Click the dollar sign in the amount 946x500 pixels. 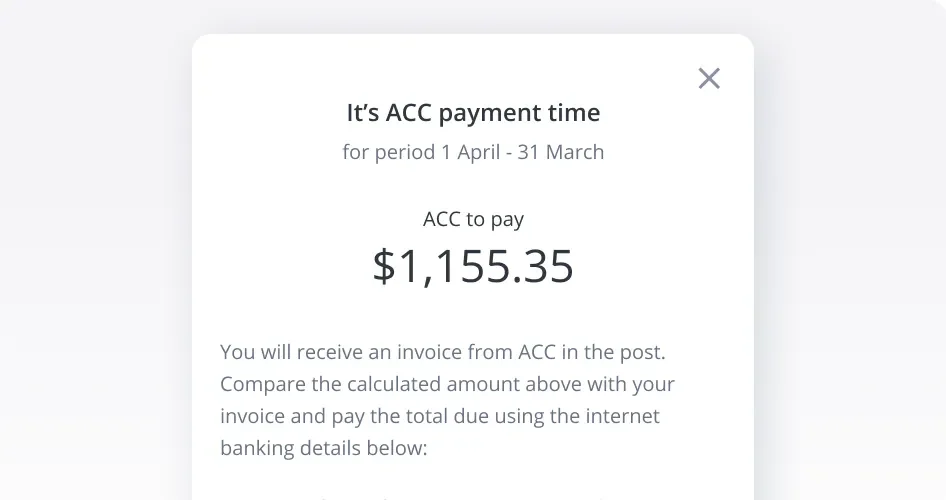coord(384,266)
